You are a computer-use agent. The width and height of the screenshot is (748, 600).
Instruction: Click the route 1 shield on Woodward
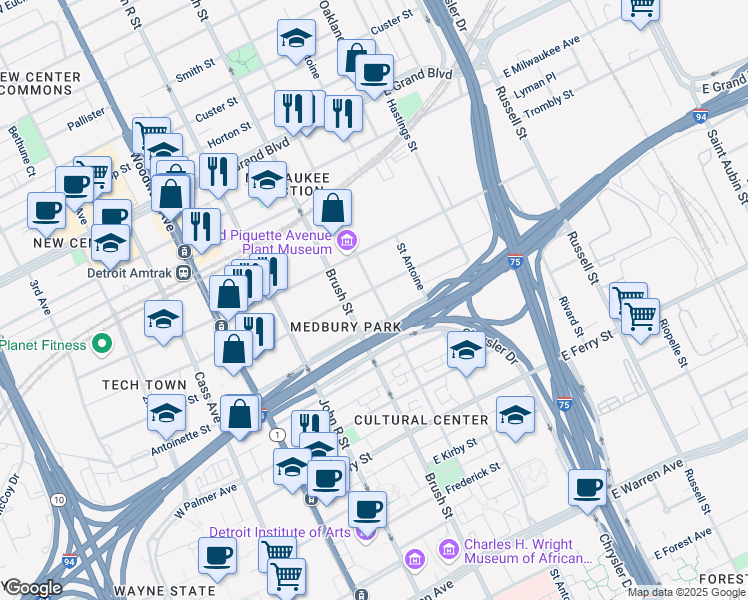click(278, 434)
